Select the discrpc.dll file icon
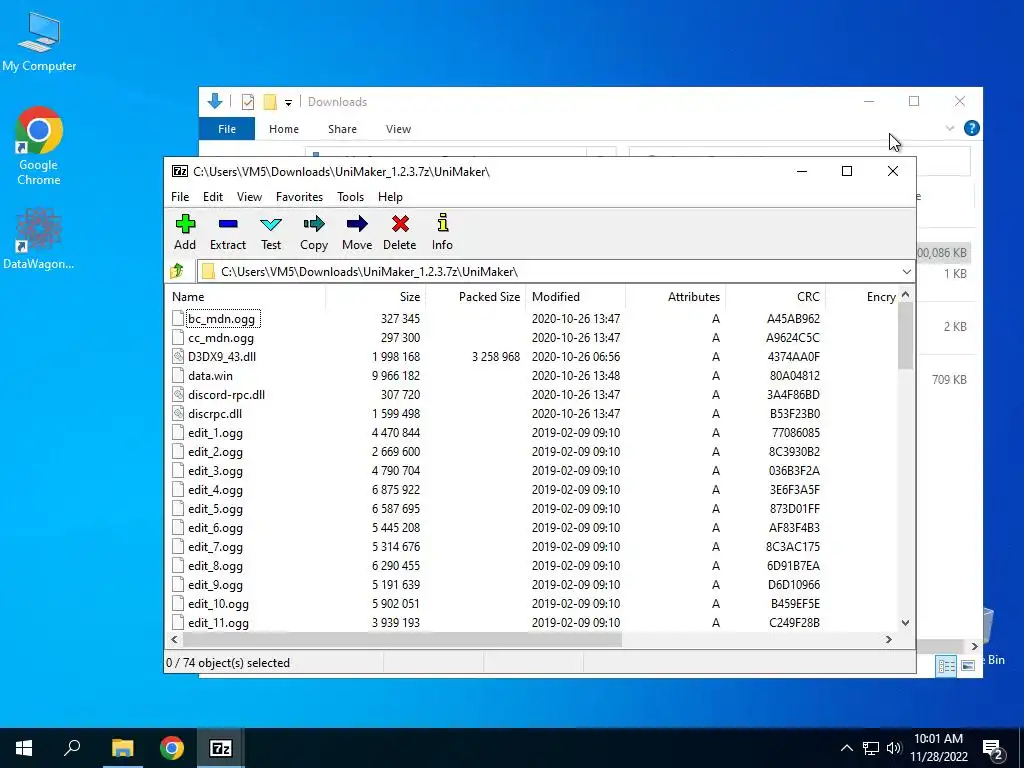This screenshot has width=1024, height=768. click(178, 413)
